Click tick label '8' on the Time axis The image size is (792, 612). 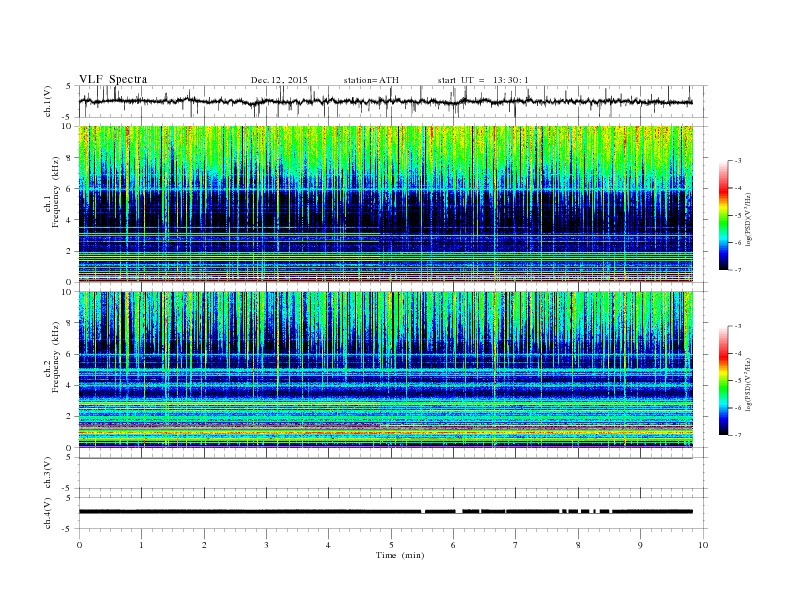pos(578,545)
